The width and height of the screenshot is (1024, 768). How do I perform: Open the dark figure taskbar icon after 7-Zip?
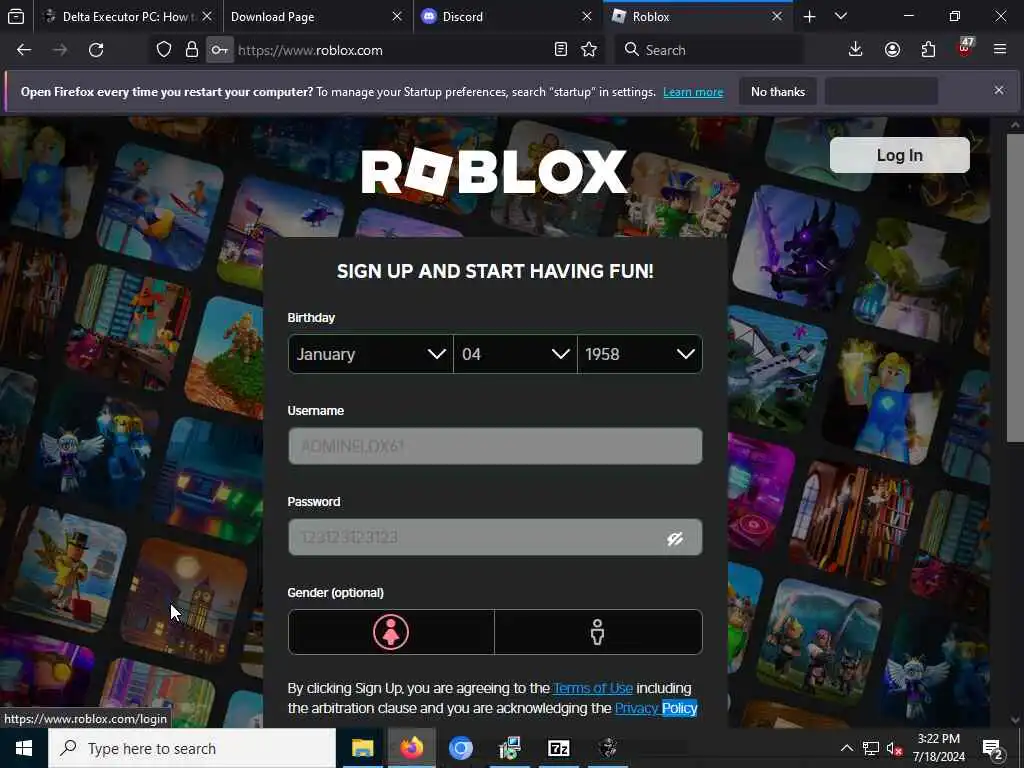[x=607, y=748]
